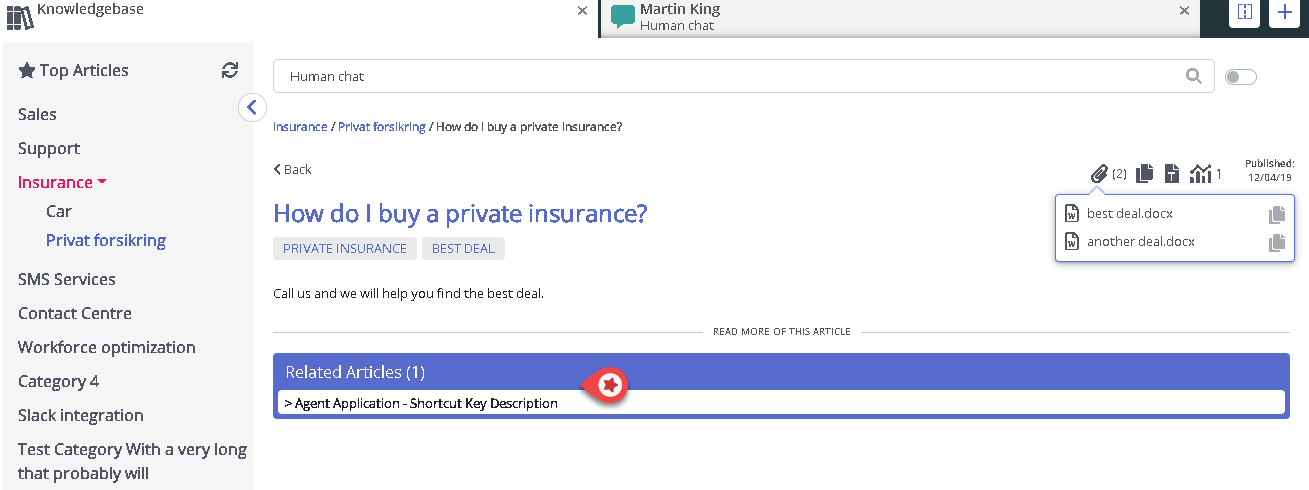The image size is (1309, 490).
Task: Copy the another deal.docx attachment
Action: 1276,242
